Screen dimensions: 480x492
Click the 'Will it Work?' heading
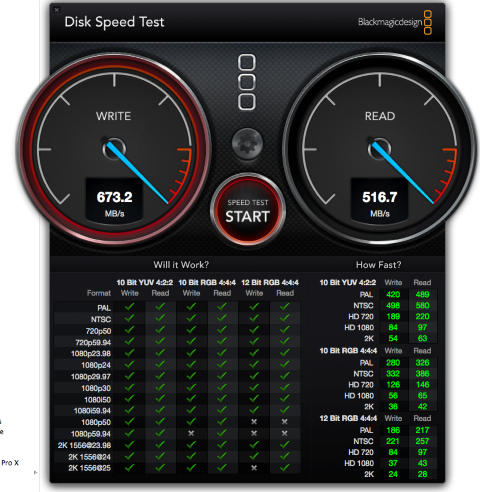pyautogui.click(x=181, y=265)
